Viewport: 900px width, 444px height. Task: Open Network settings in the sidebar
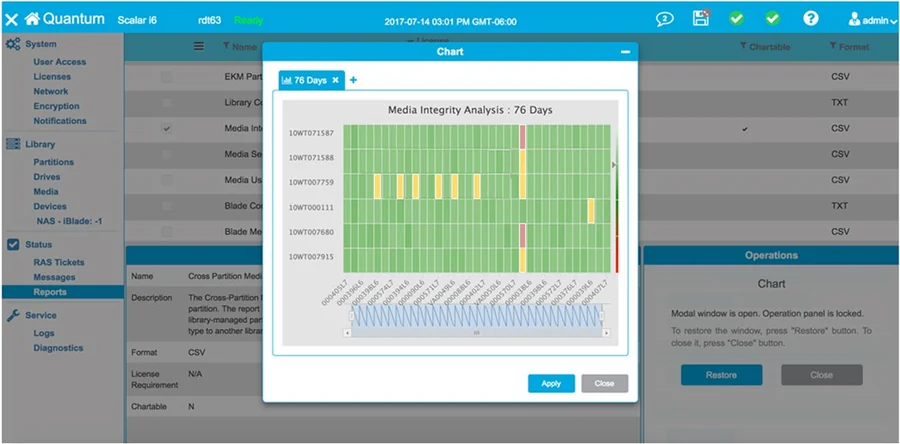pyautogui.click(x=51, y=91)
